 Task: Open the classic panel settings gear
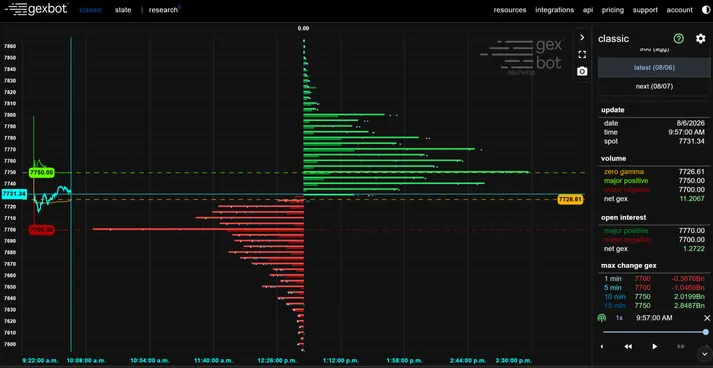point(700,39)
